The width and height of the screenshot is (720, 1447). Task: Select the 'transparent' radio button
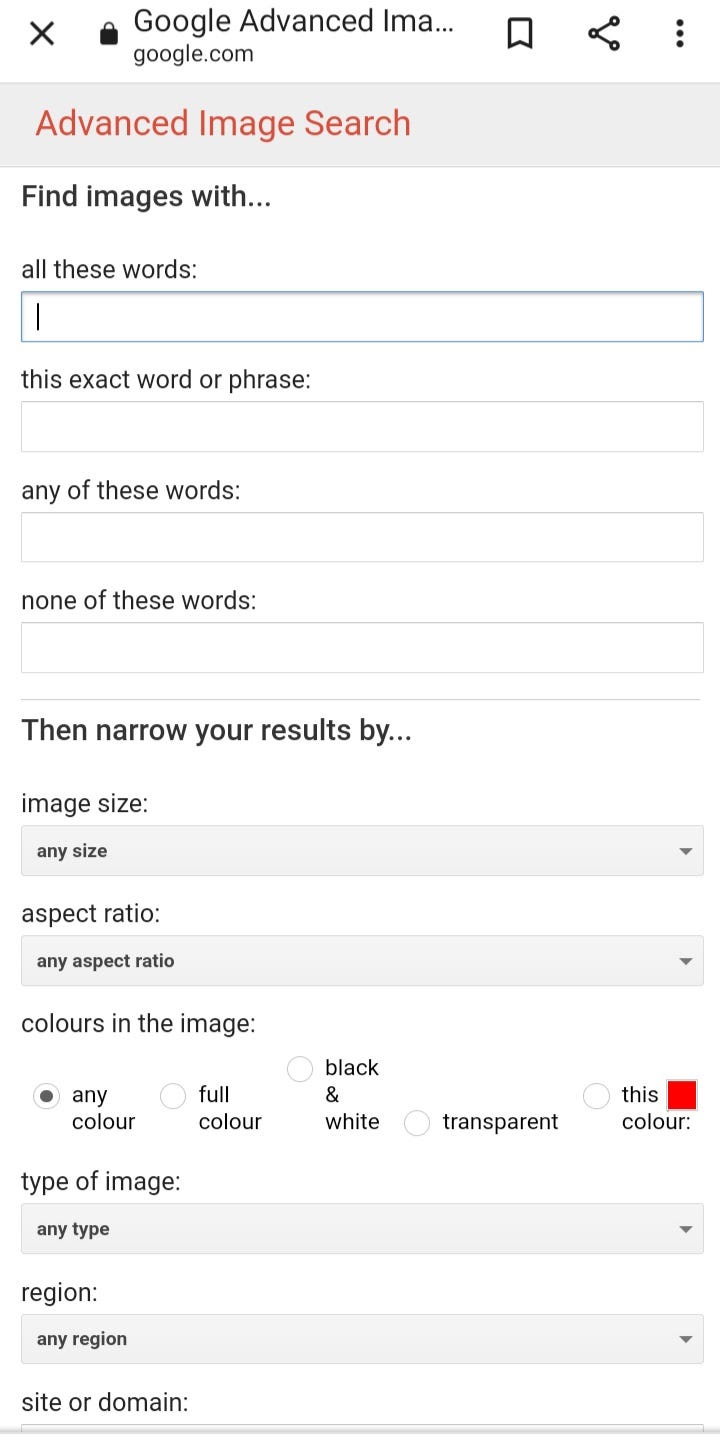pyautogui.click(x=417, y=1123)
